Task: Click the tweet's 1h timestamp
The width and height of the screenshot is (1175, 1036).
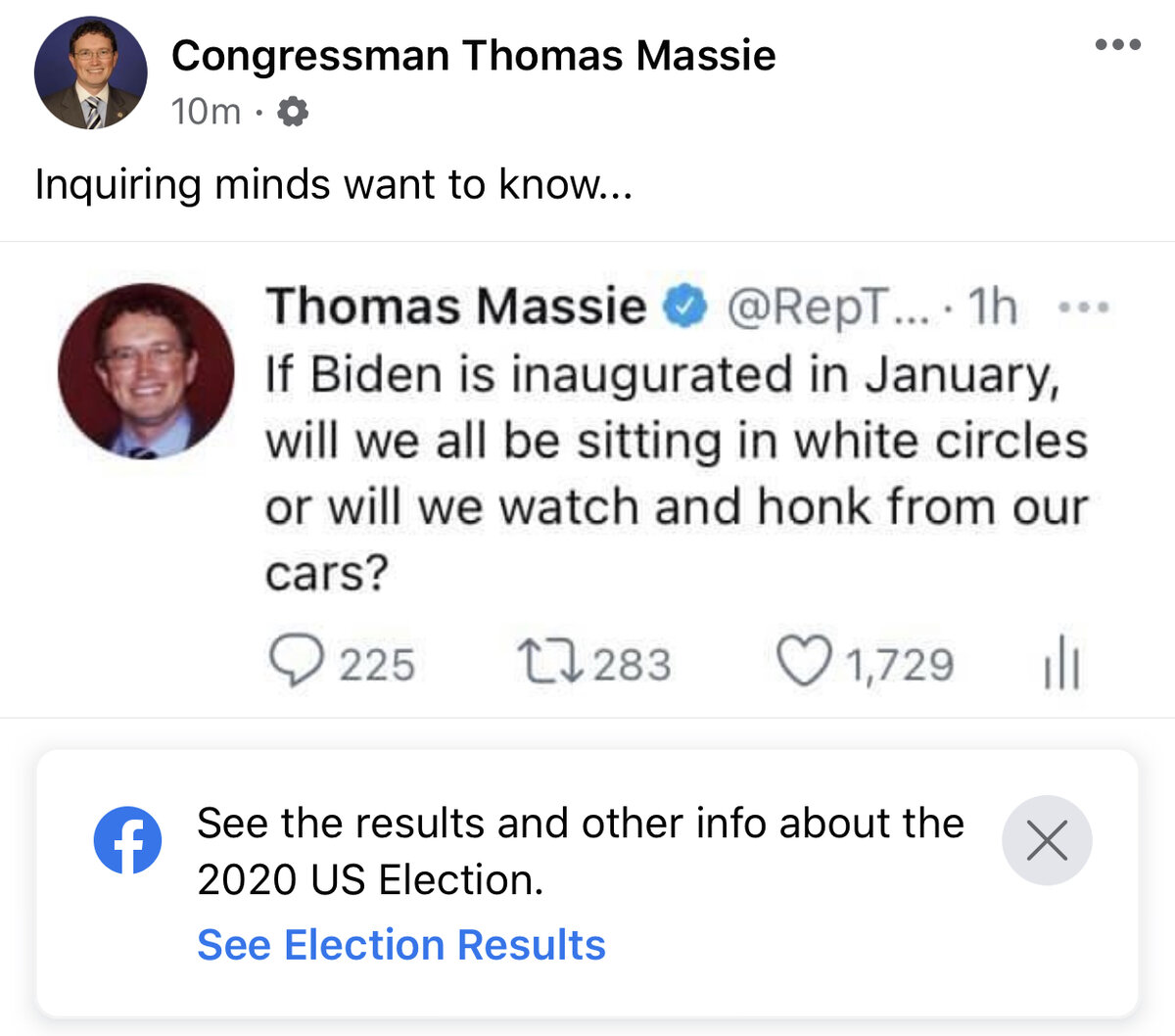Action: point(992,307)
